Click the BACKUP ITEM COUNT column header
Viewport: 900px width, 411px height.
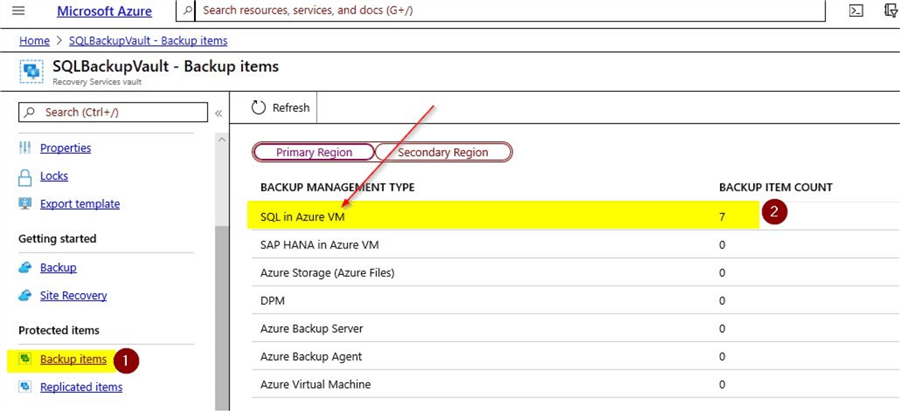pyautogui.click(x=775, y=187)
